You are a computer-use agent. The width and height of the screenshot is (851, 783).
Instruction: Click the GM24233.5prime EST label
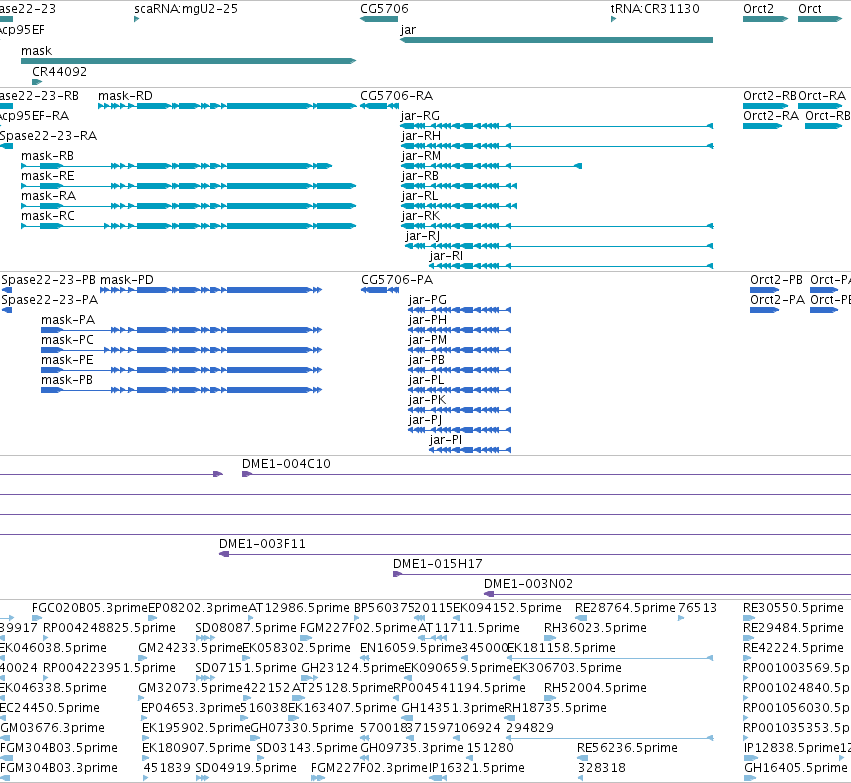pos(190,648)
